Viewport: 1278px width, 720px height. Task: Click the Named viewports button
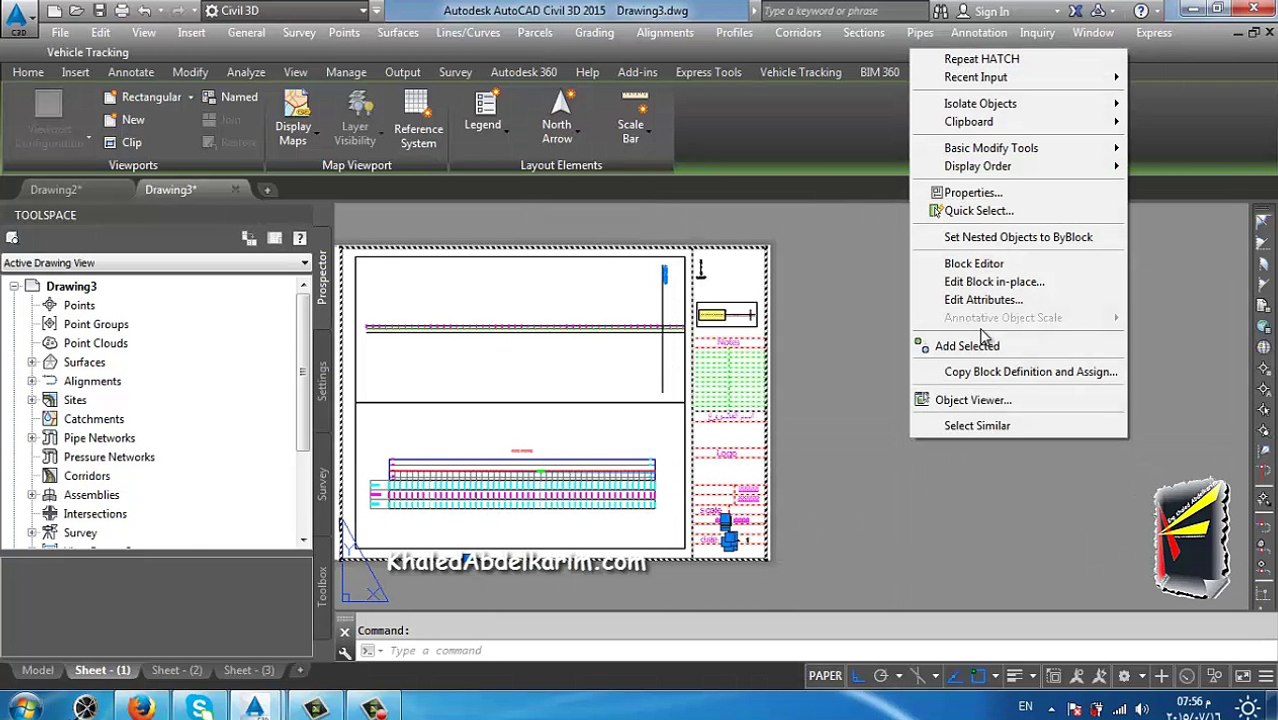click(x=230, y=98)
